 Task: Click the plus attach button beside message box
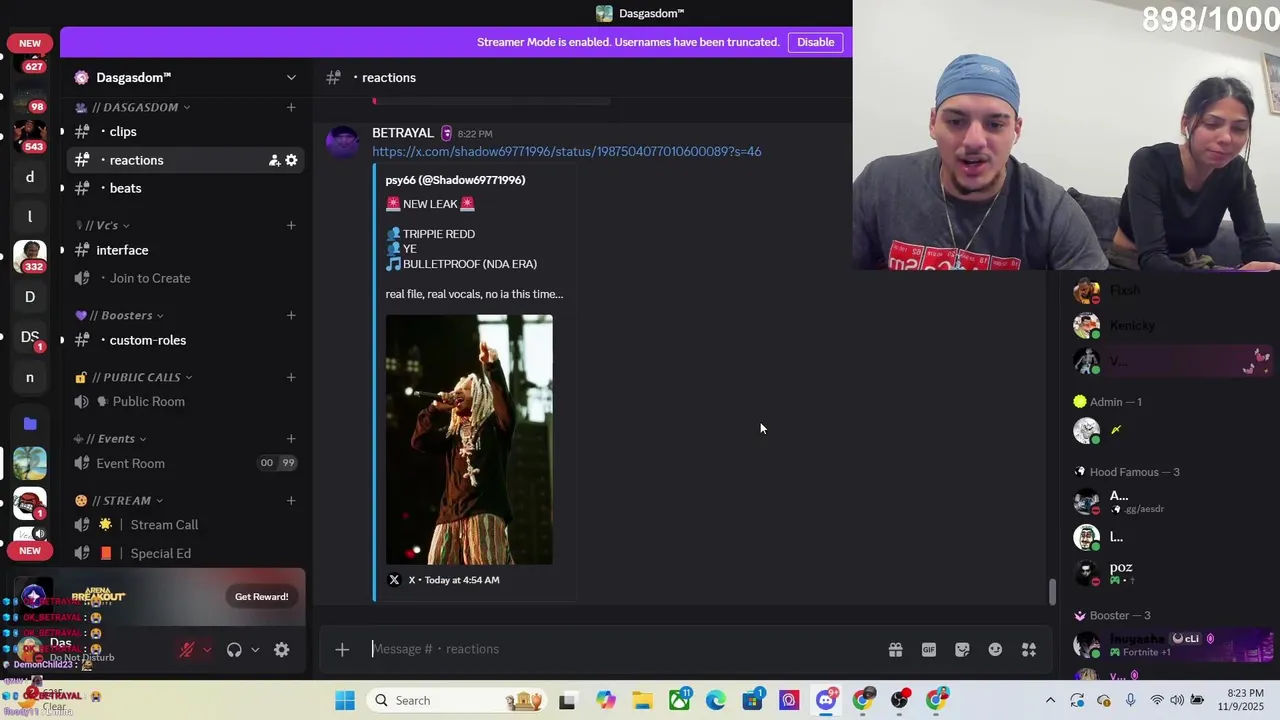tap(342, 649)
